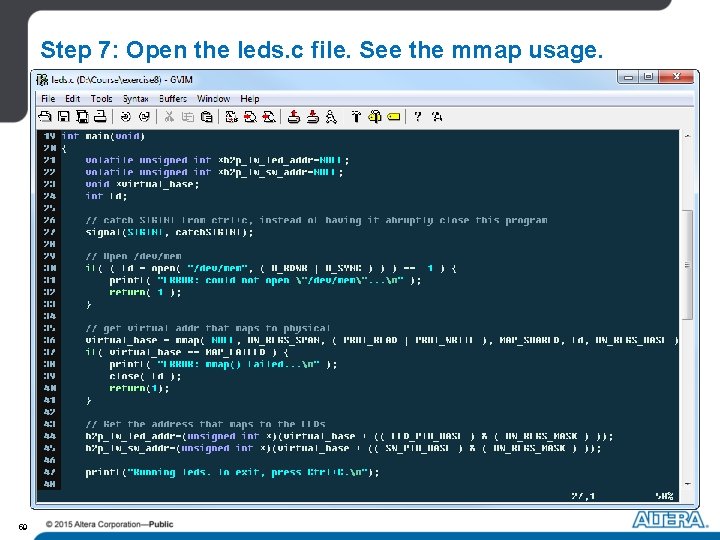Click the Build Tags toolbar icon
Image resolution: width=720 pixels, height=540 pixels.
(x=375, y=117)
